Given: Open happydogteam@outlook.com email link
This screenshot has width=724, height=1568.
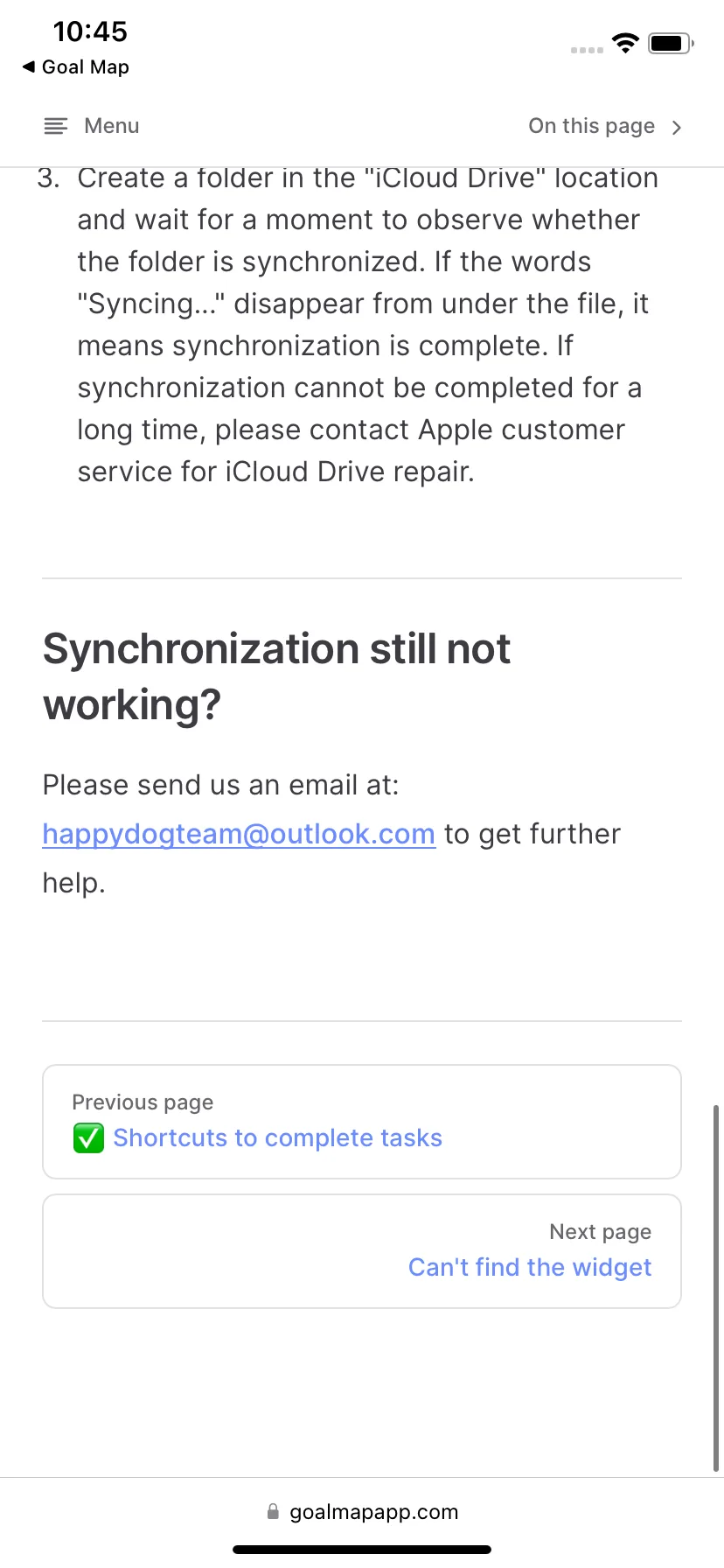Looking at the screenshot, I should click(x=239, y=834).
